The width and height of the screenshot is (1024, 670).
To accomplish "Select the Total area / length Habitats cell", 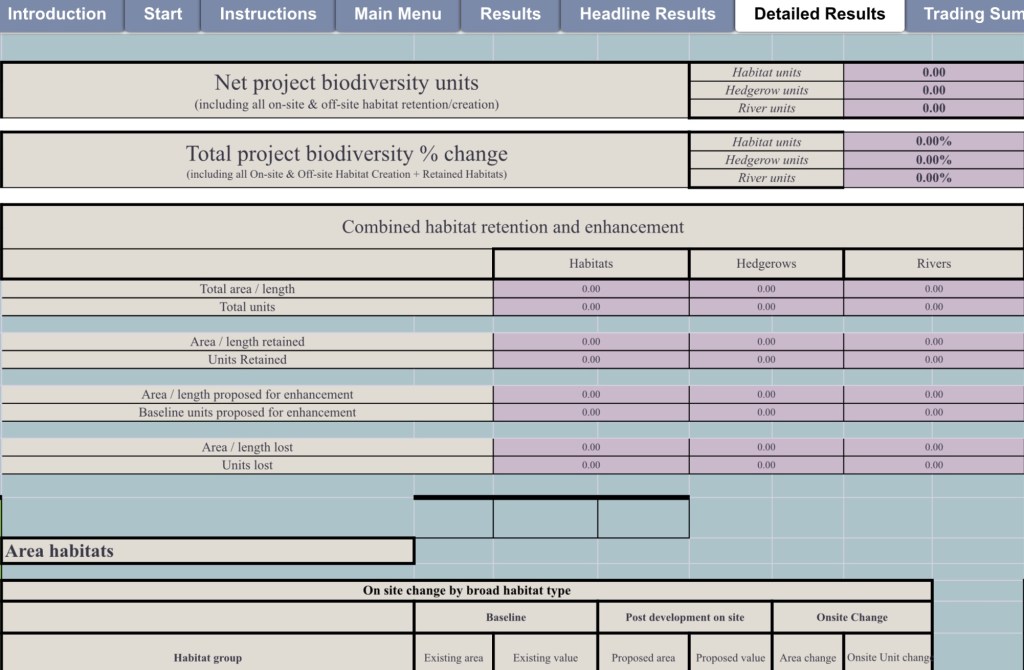I will [591, 289].
